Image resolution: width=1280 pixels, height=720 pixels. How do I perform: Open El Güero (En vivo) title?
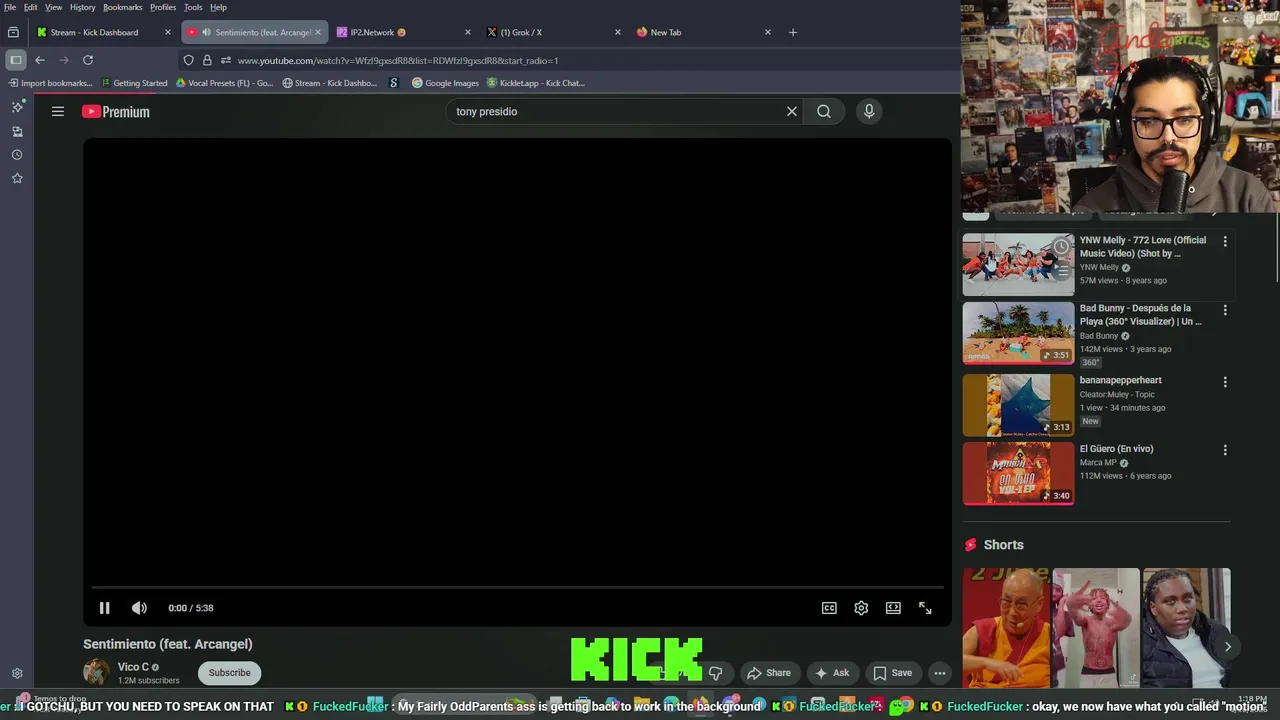tap(1116, 449)
